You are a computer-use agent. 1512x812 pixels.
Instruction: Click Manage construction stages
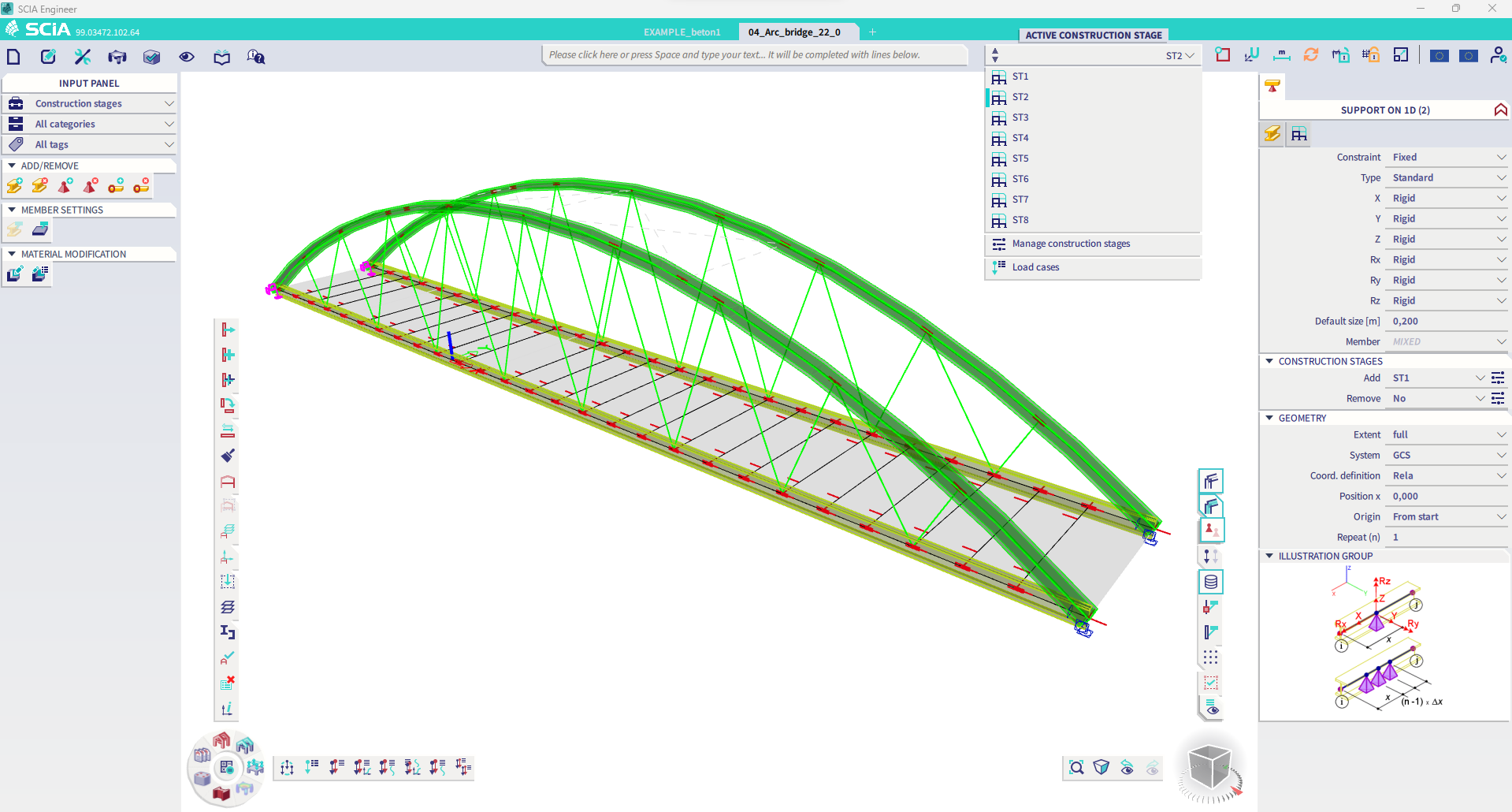click(x=1070, y=244)
